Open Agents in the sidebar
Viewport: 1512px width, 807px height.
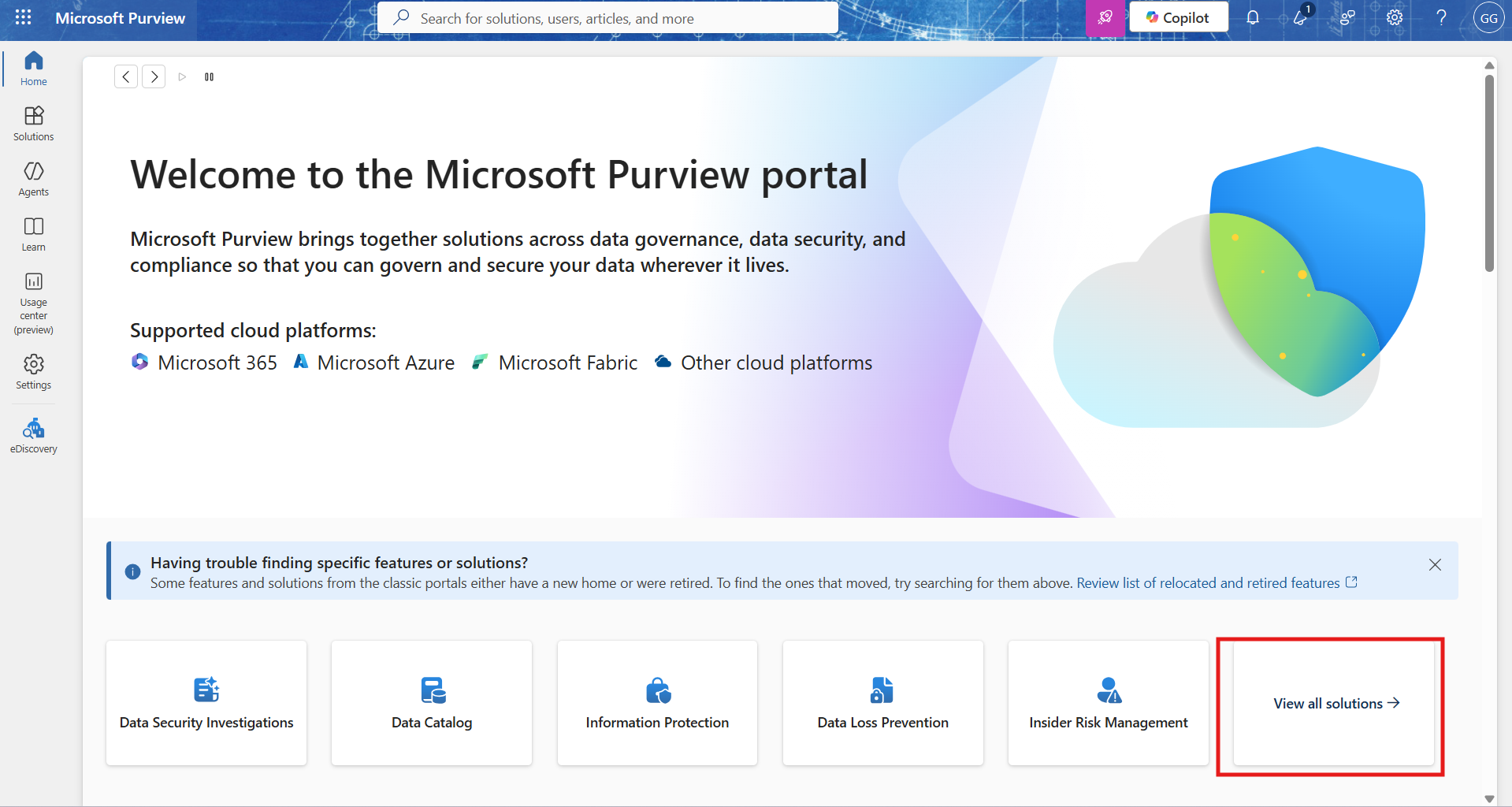point(33,179)
